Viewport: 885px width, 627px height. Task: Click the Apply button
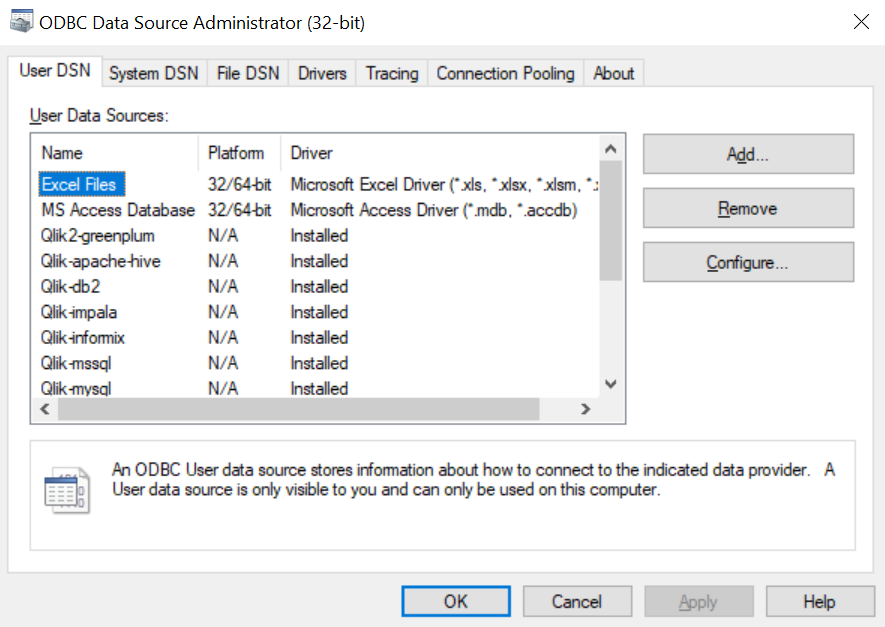pos(699,602)
